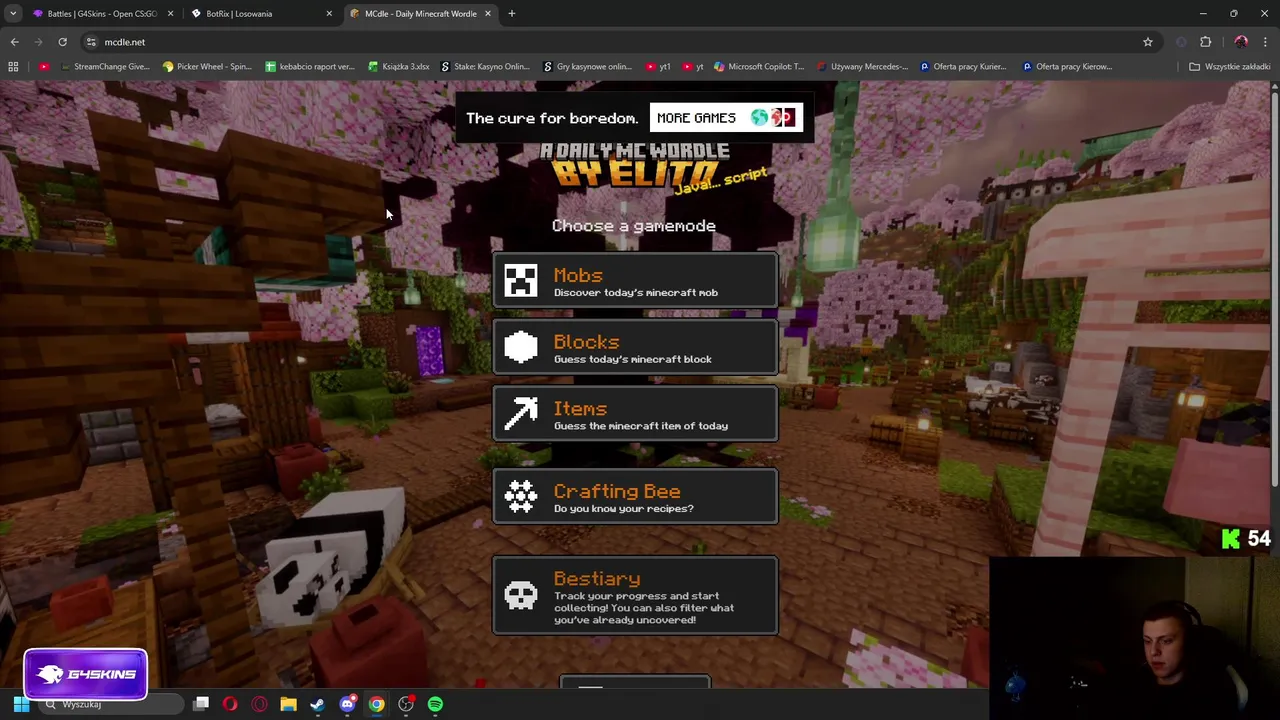Open the kebabcio raport bookmark
Screen dimensions: 1280x720
tap(310, 67)
